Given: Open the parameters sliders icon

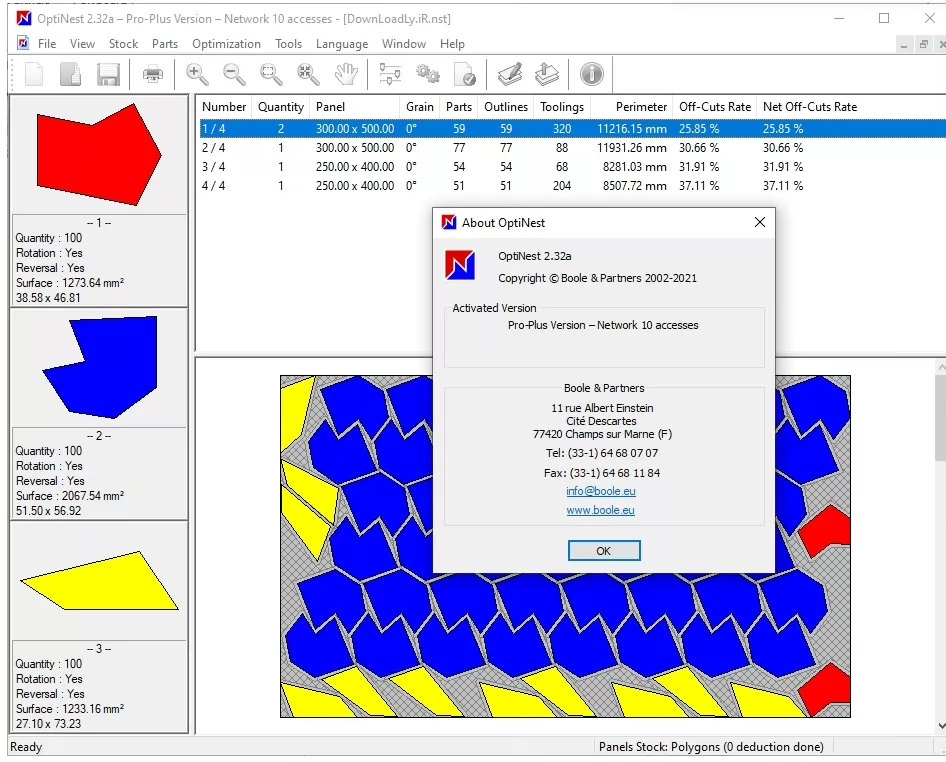Looking at the screenshot, I should 390,74.
